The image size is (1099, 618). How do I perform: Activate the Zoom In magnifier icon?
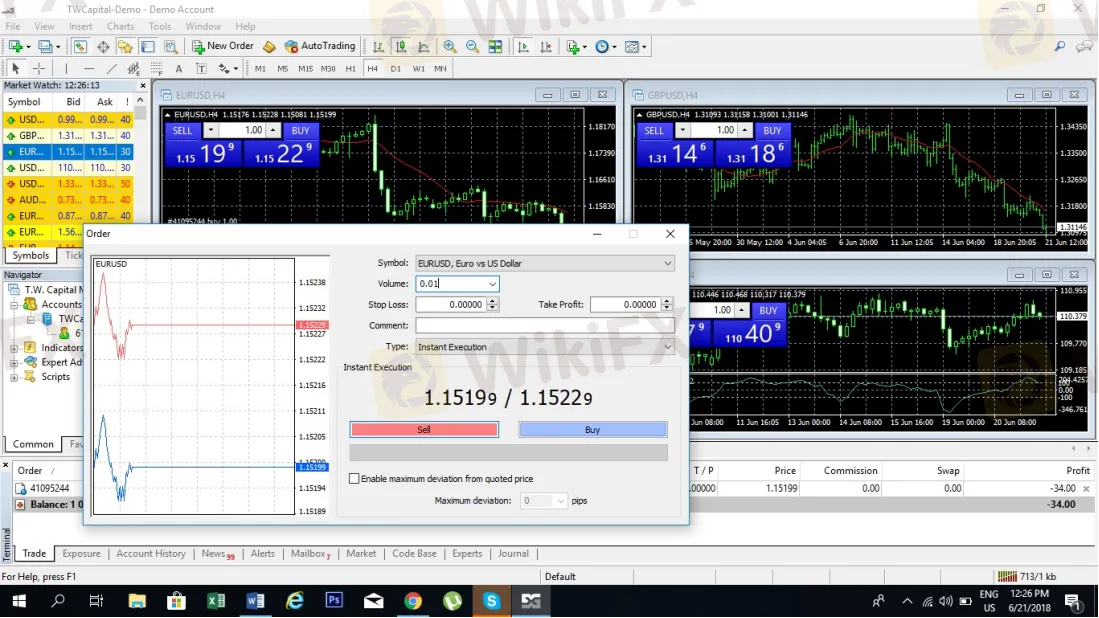click(x=447, y=46)
